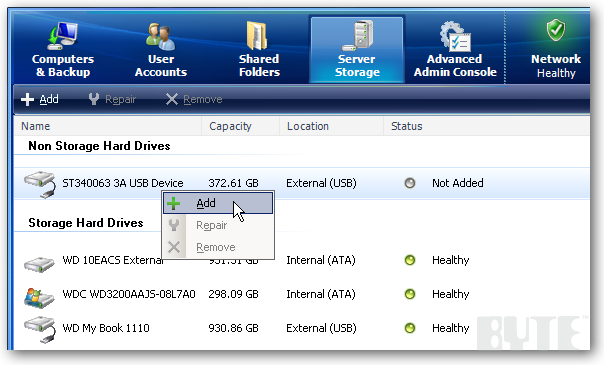Viewport: 604px width, 365px height.
Task: Select the WD 10EACS External drive name
Action: [113, 260]
